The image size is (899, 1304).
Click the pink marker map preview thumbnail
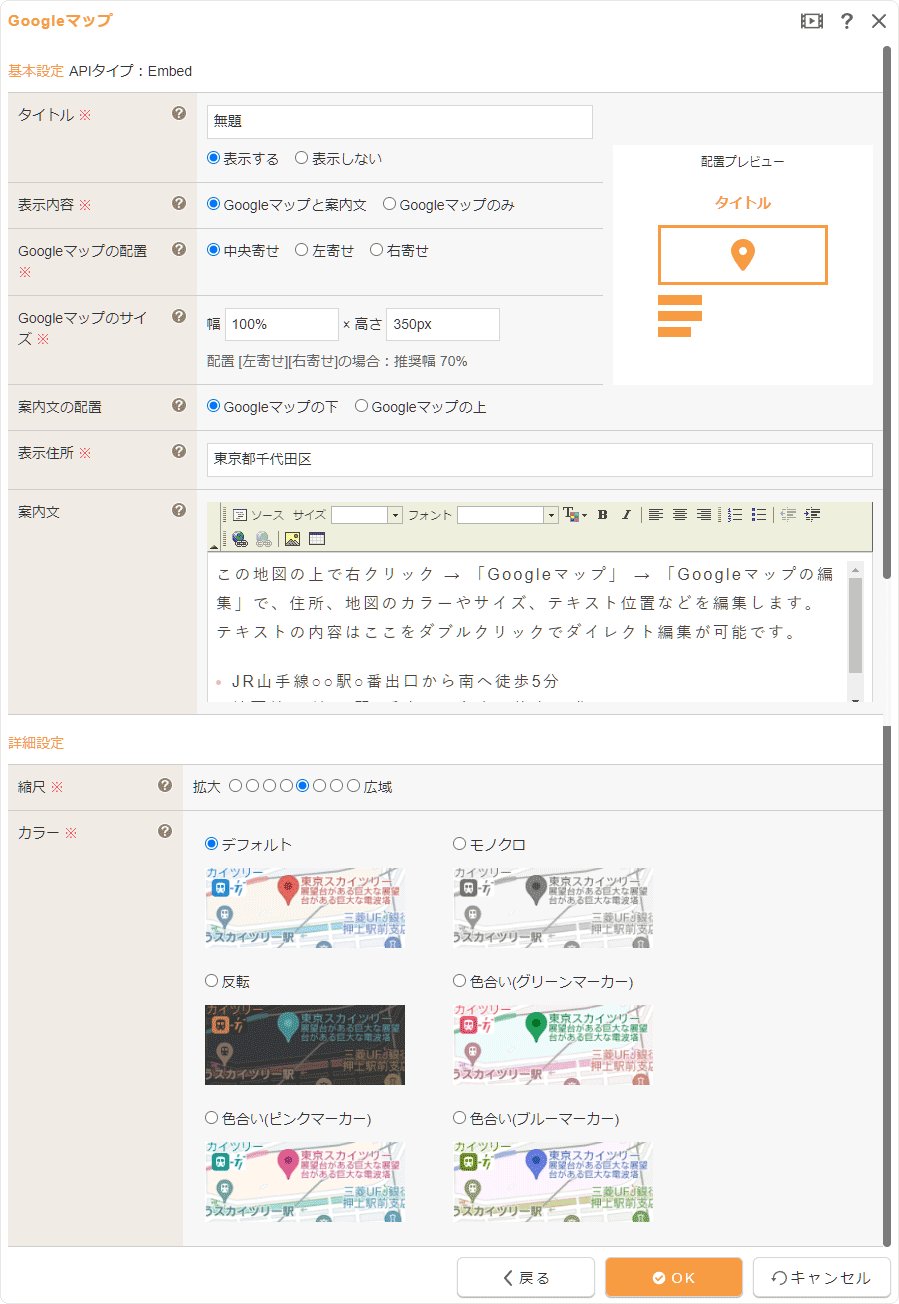click(x=305, y=1181)
